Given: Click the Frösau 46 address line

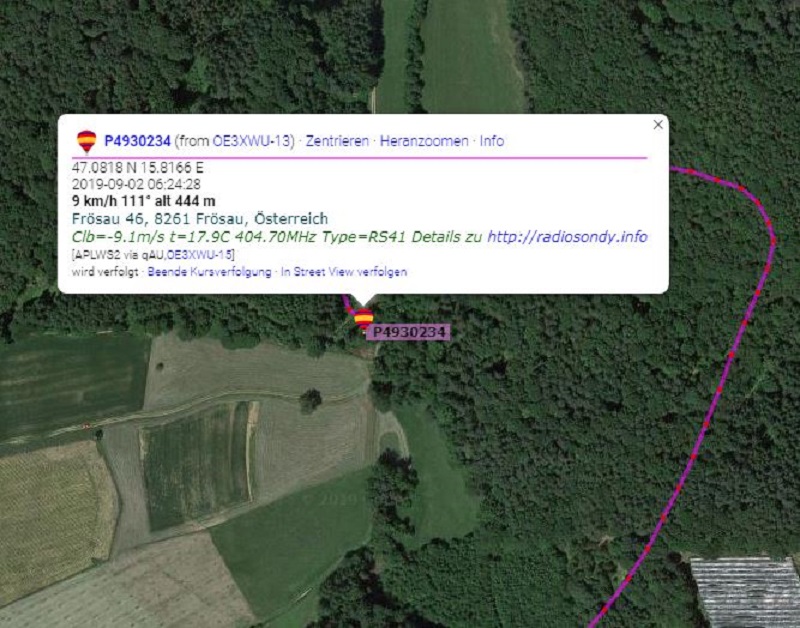Looking at the screenshot, I should pyautogui.click(x=200, y=219).
